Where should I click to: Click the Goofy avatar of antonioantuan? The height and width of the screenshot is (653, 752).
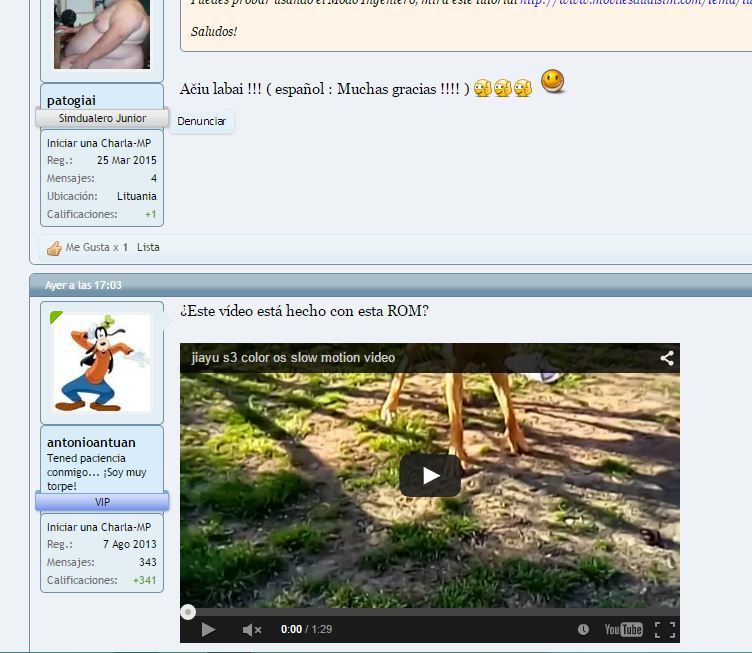click(x=102, y=363)
